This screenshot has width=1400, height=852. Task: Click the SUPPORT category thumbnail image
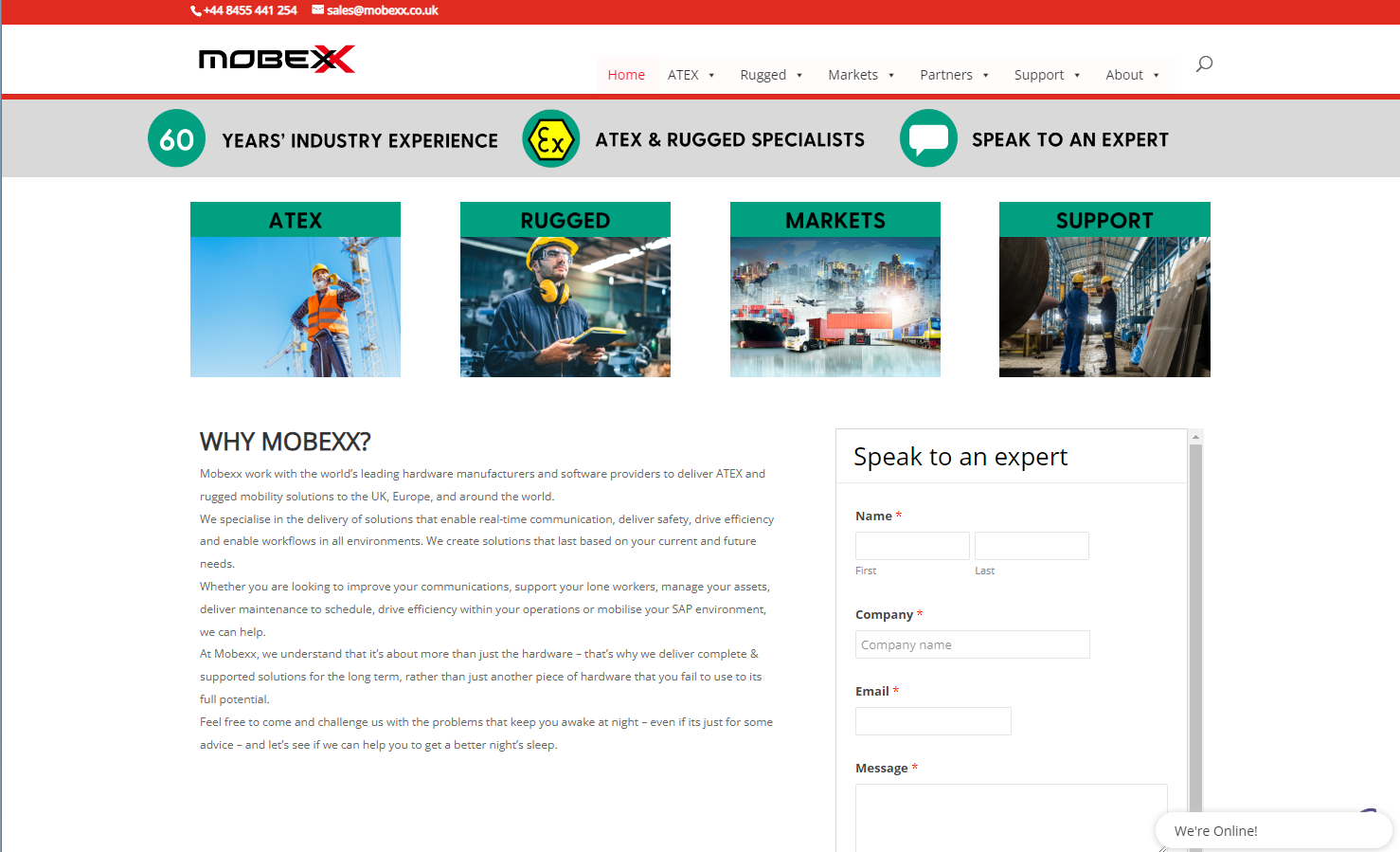point(1104,305)
